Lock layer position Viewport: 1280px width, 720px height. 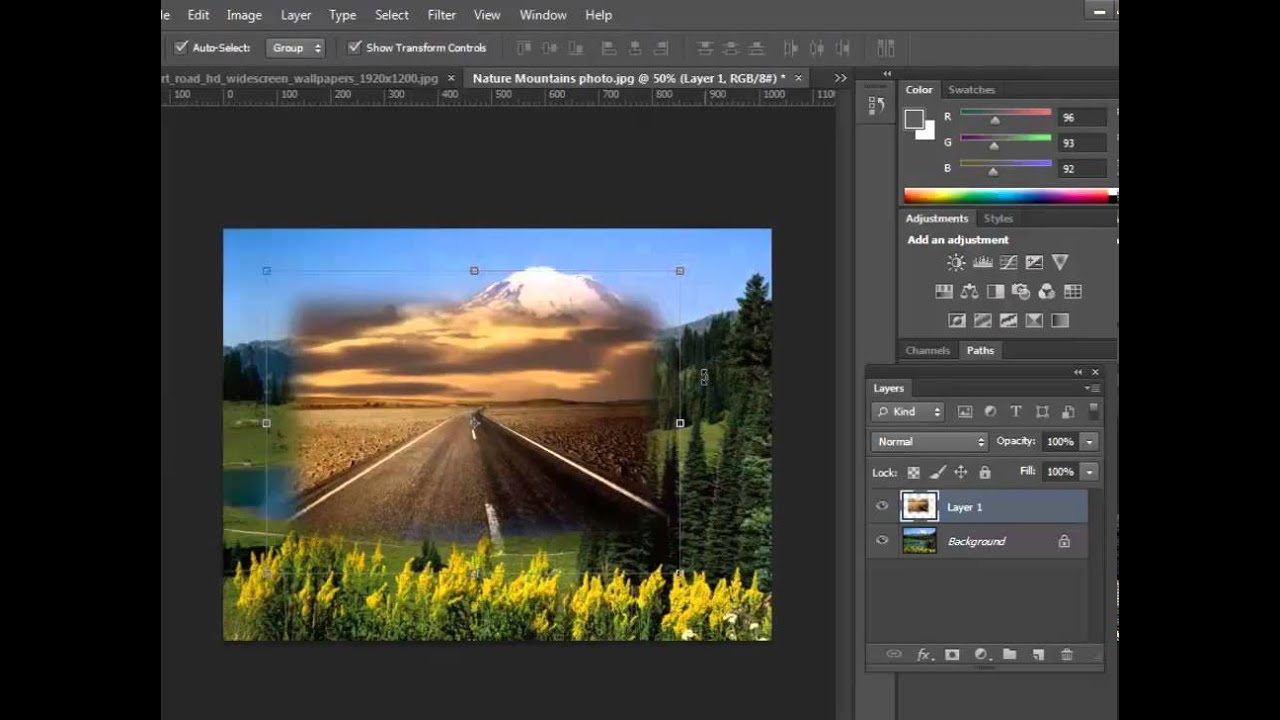pos(961,472)
